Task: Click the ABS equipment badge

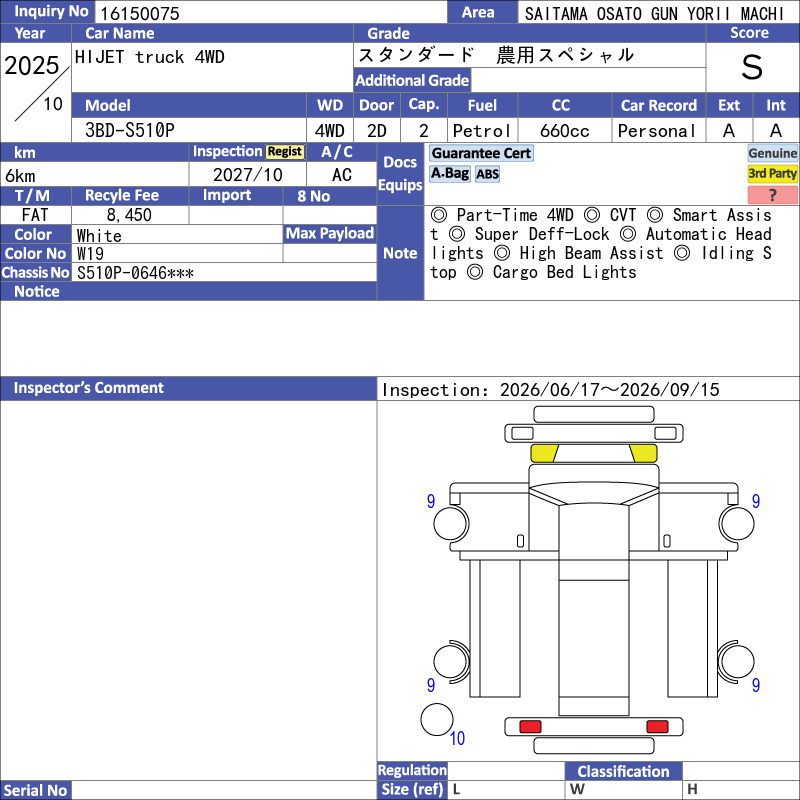Action: pyautogui.click(x=487, y=174)
